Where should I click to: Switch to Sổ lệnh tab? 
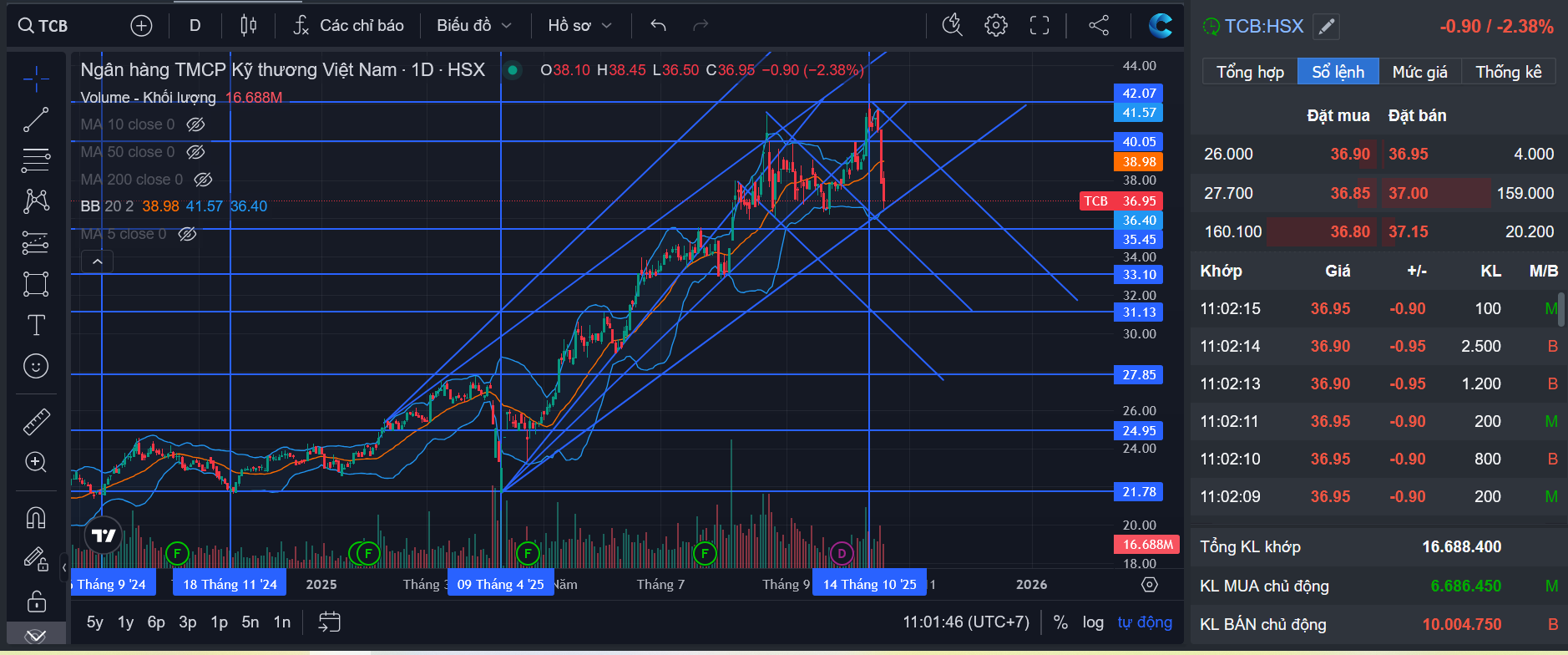point(1338,72)
